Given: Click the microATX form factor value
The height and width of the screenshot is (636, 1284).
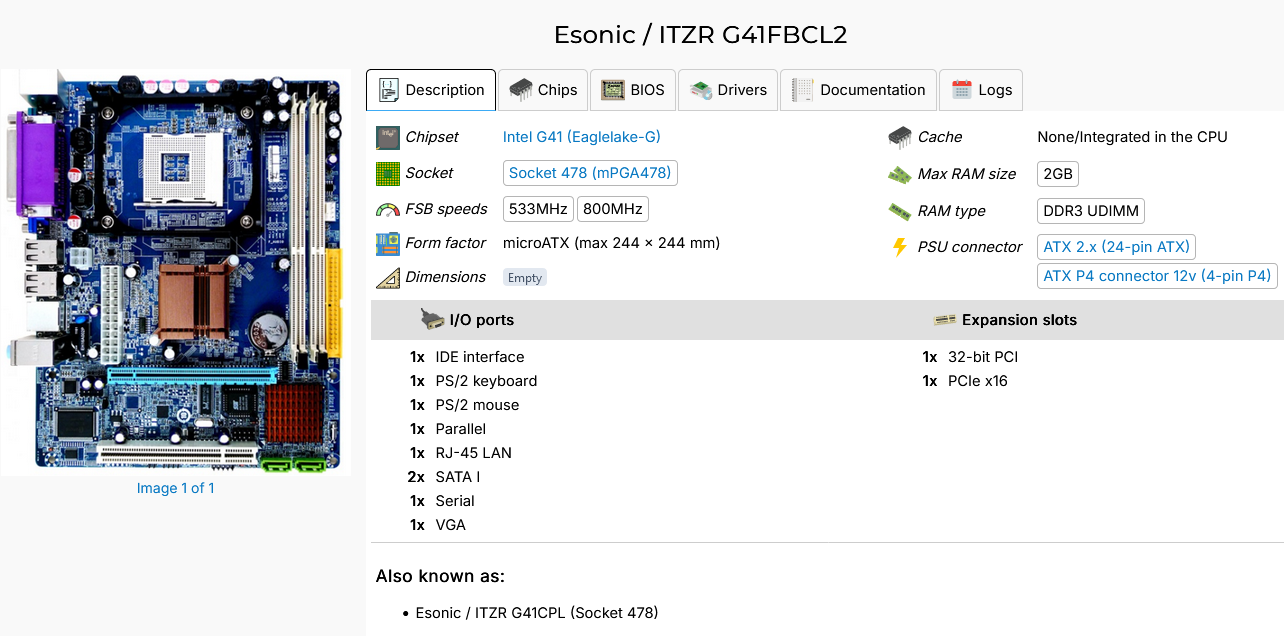Looking at the screenshot, I should 611,243.
